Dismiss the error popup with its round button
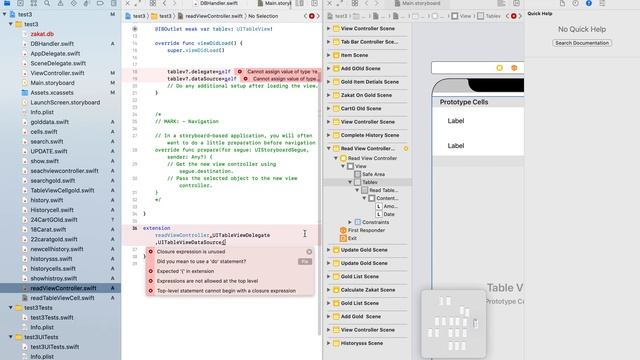 [309, 252]
